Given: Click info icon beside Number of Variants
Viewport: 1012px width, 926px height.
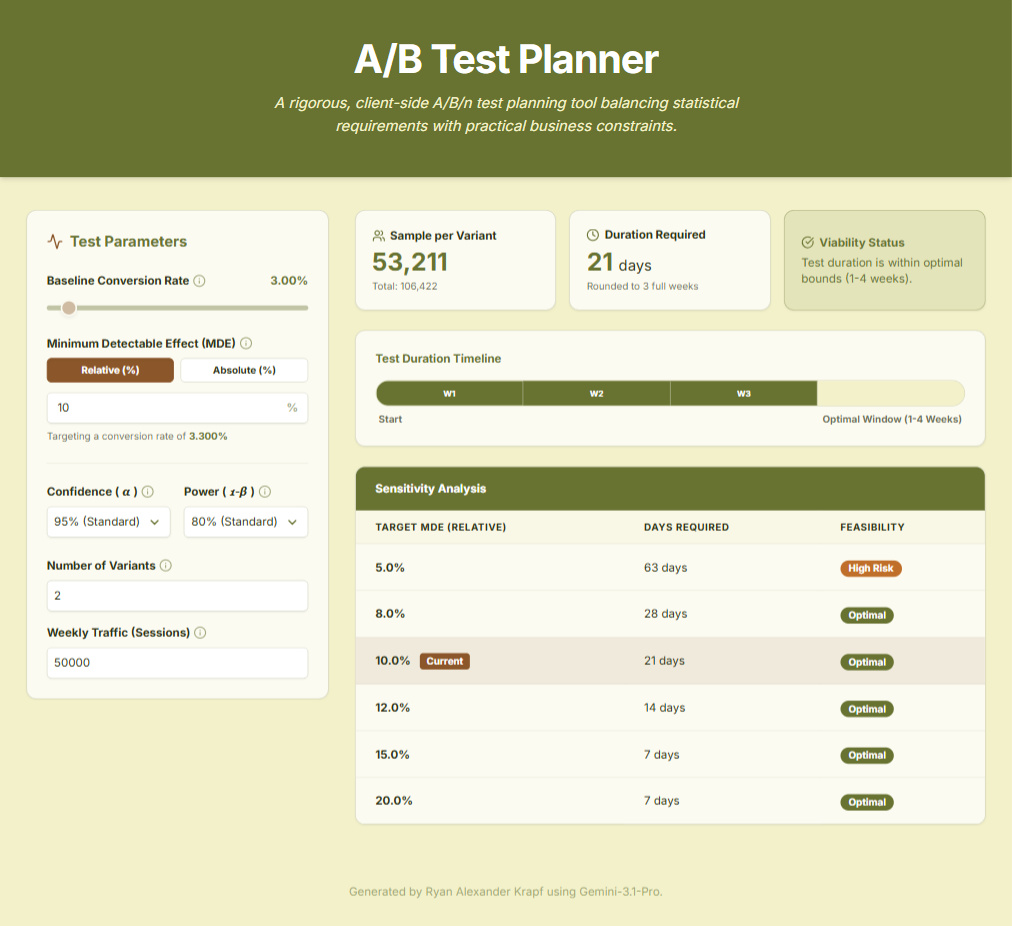Looking at the screenshot, I should [x=166, y=565].
